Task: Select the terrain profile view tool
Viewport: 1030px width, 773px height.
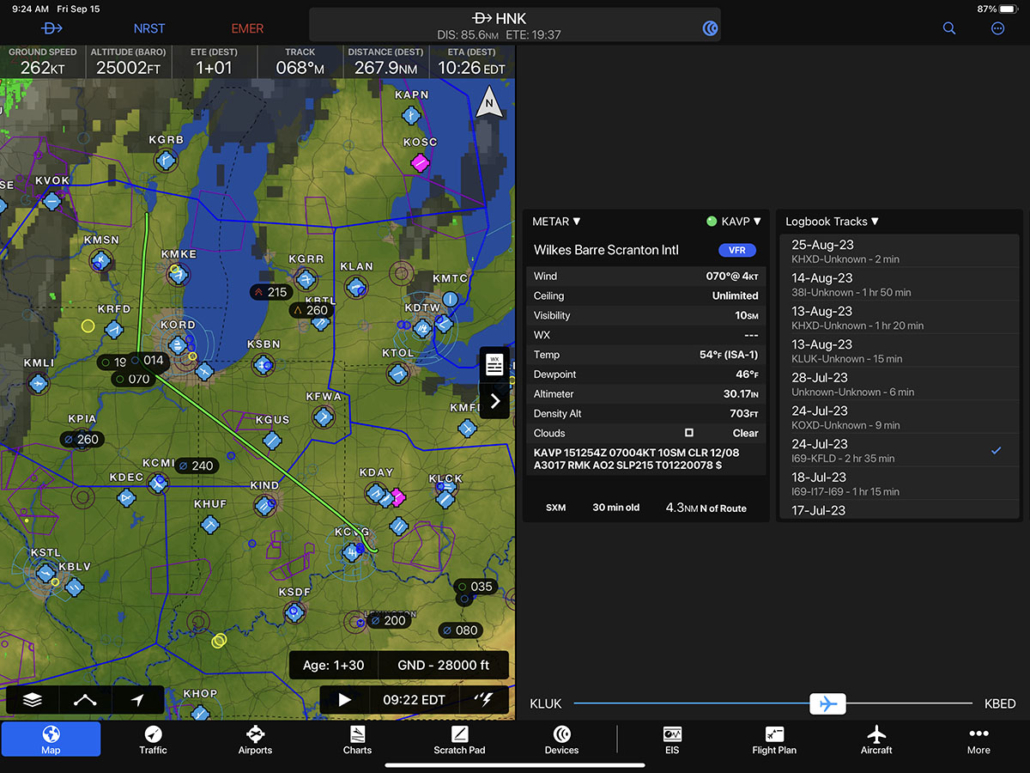Action: 85,700
